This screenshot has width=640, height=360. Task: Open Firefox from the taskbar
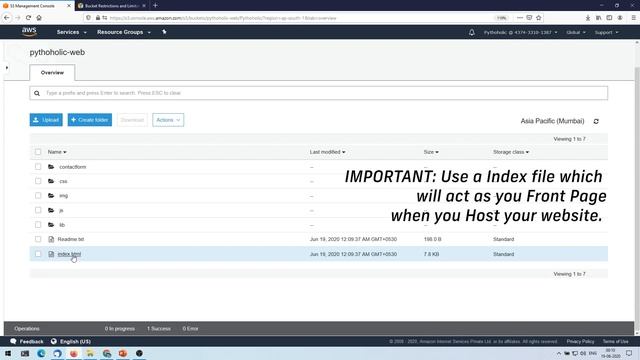coord(73,353)
